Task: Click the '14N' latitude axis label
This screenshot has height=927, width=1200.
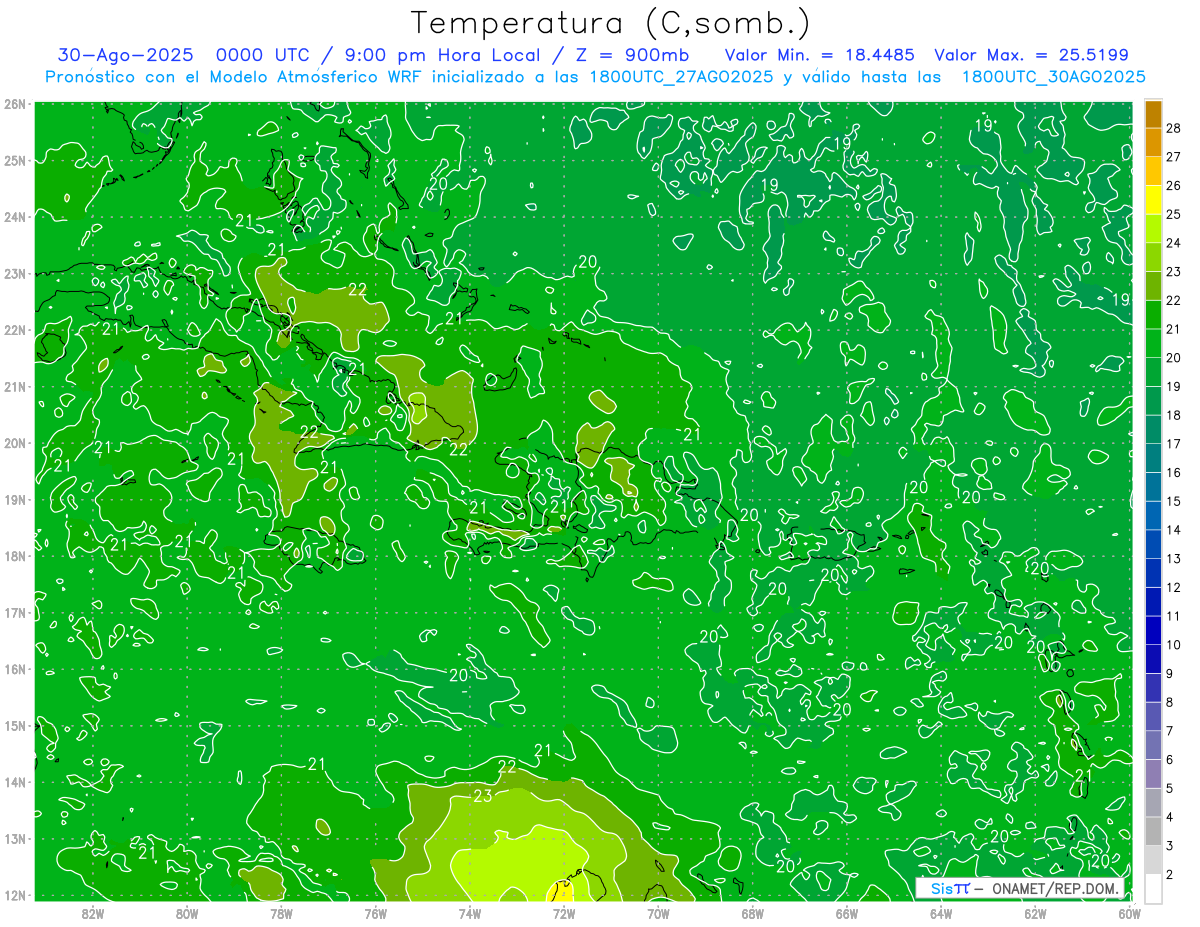Action: pyautogui.click(x=14, y=782)
